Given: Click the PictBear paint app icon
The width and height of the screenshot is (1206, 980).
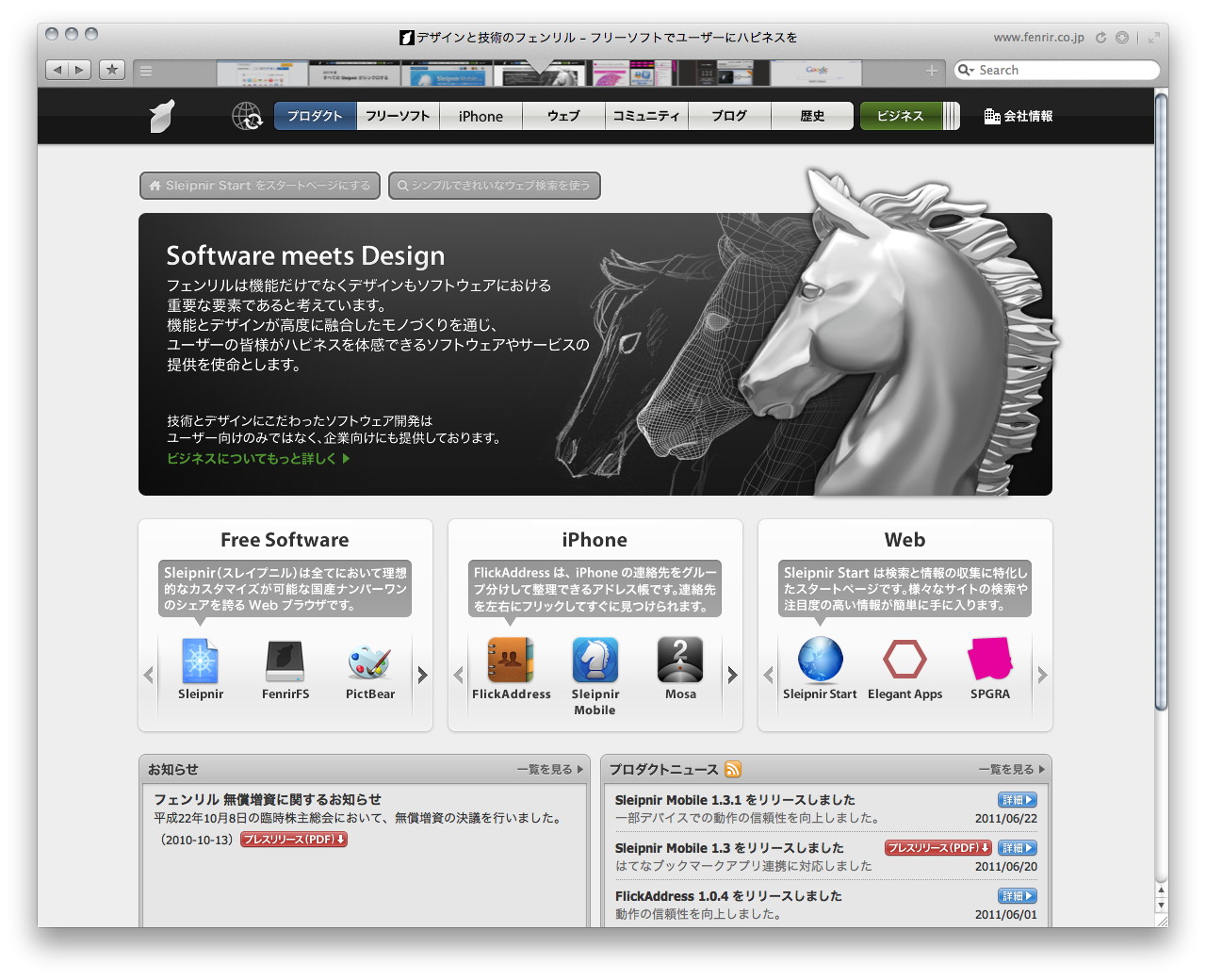Looking at the screenshot, I should pyautogui.click(x=369, y=661).
